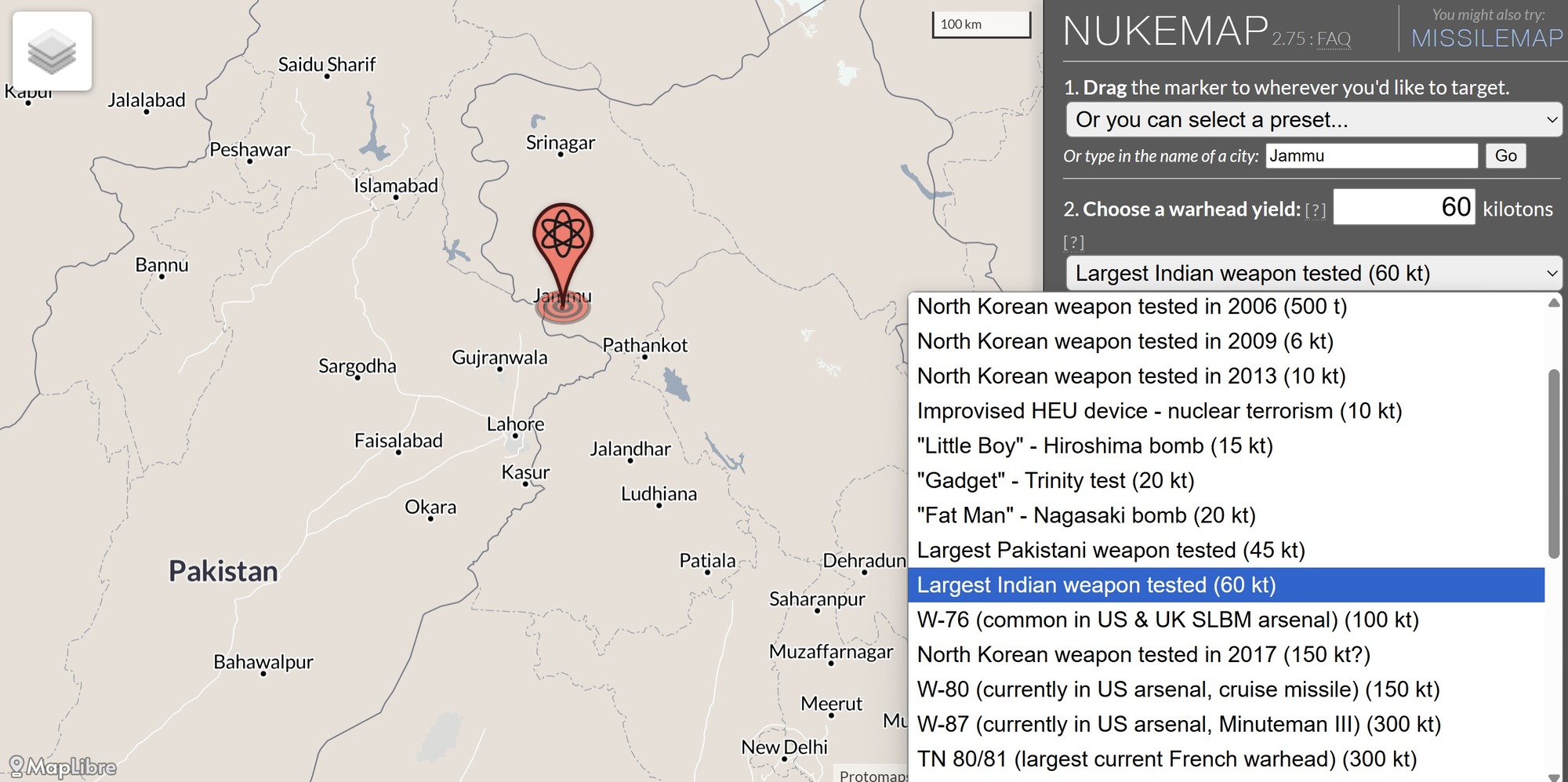Click the Srinagar city label on map
The height and width of the screenshot is (782, 1568).
(x=561, y=142)
